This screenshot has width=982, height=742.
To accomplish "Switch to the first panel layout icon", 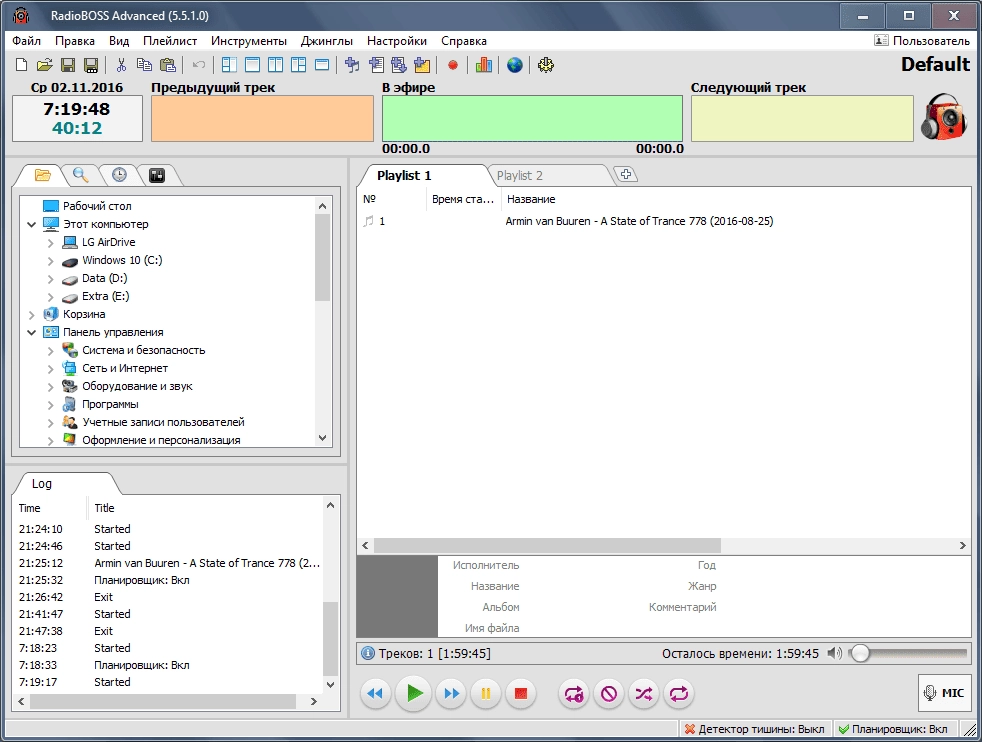I will pos(229,65).
